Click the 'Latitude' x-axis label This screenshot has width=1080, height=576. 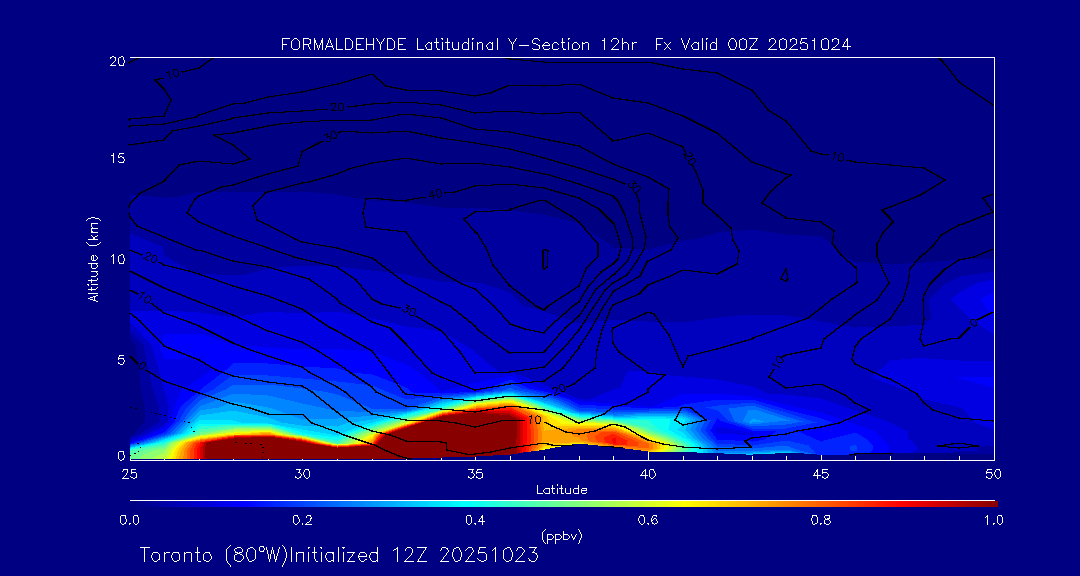(x=561, y=489)
